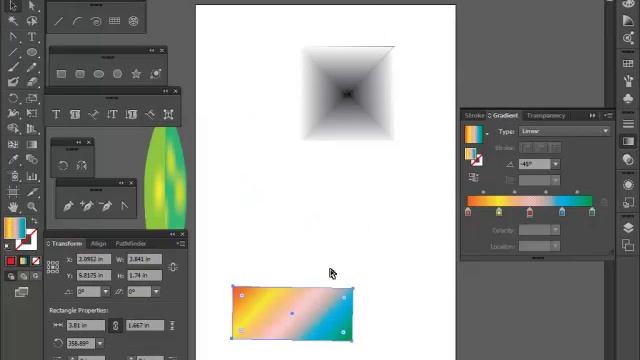Select the Eyedropper tool
Viewport: 640px width, 360px height.
click(x=13, y=160)
